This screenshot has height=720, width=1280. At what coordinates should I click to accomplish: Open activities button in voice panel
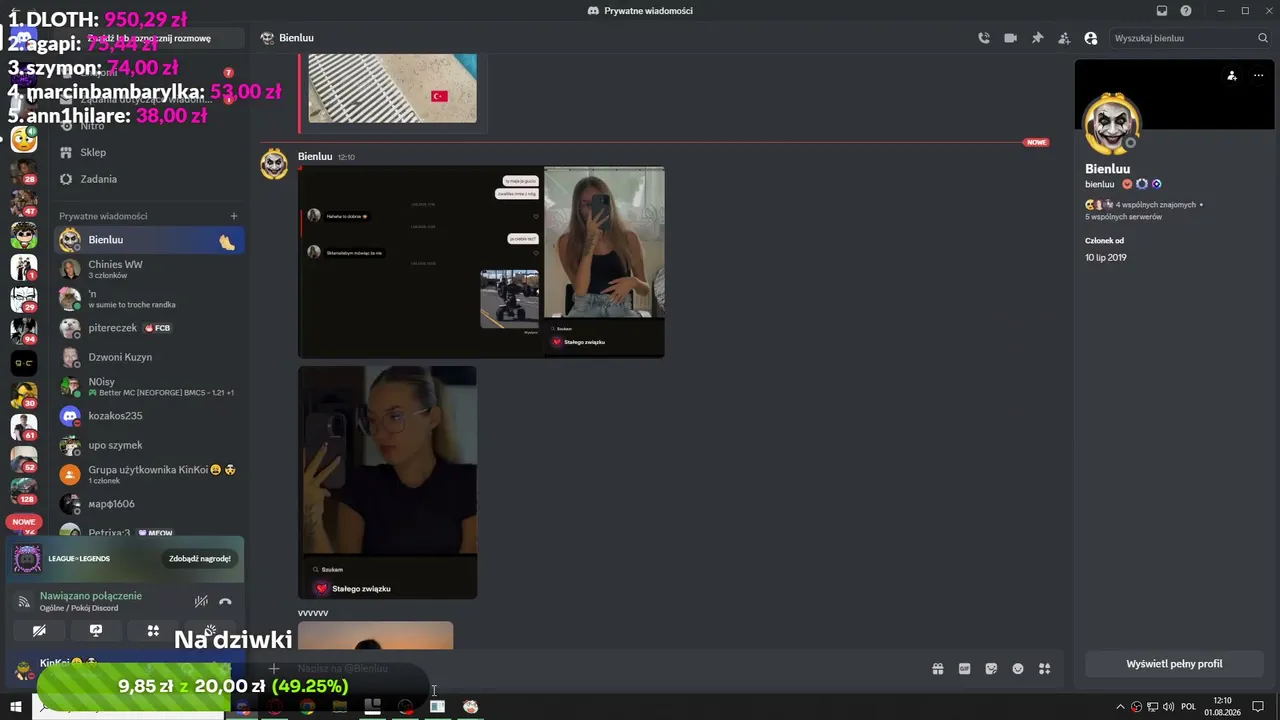point(153,631)
